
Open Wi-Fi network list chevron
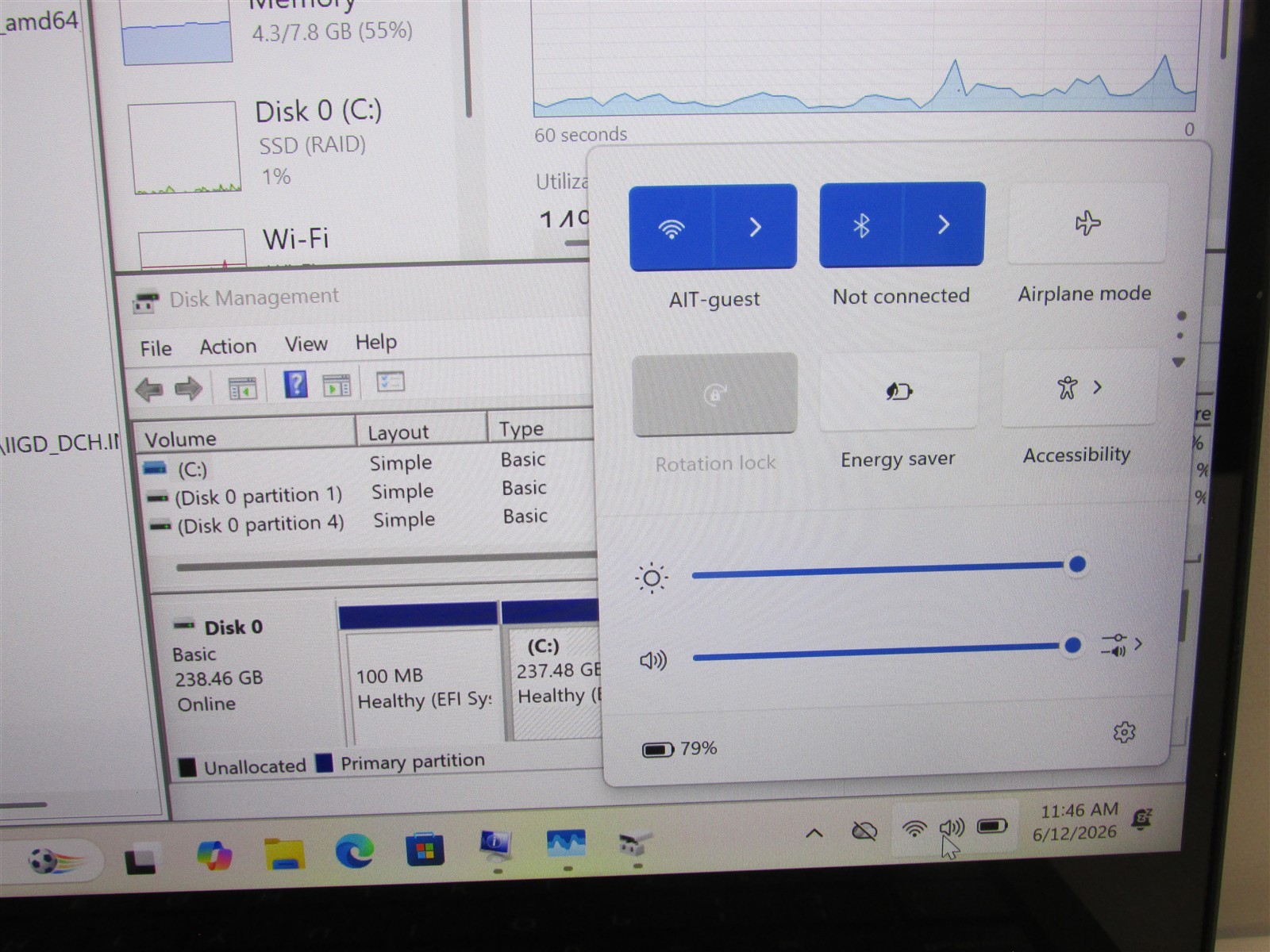click(x=755, y=227)
